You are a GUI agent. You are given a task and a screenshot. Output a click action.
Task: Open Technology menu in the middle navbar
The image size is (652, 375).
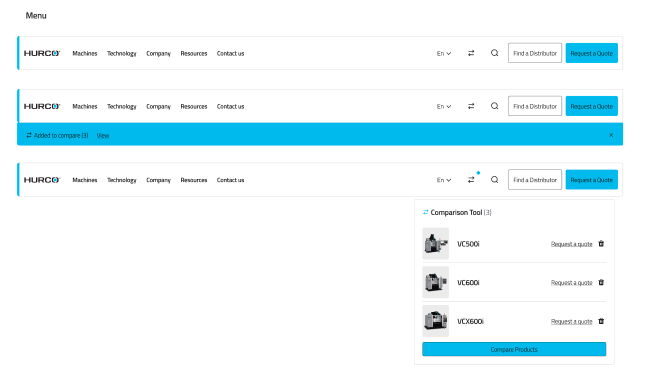[x=122, y=107]
